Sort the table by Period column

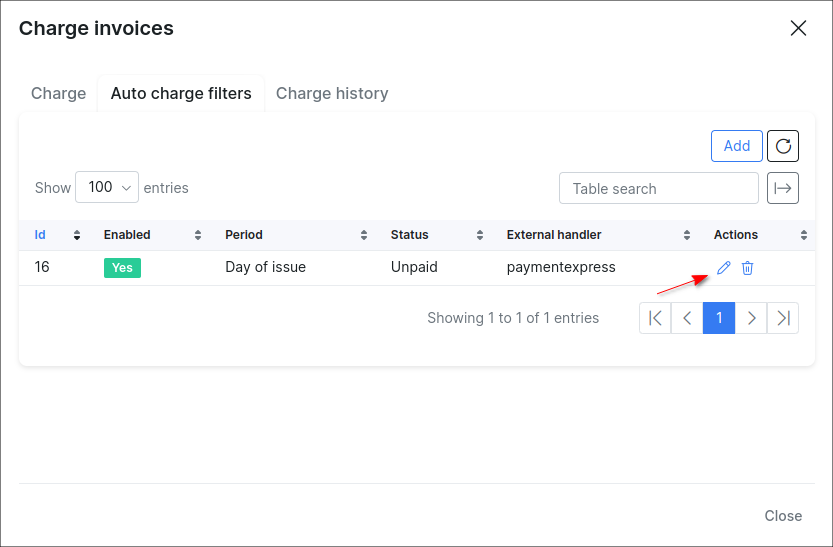point(295,235)
